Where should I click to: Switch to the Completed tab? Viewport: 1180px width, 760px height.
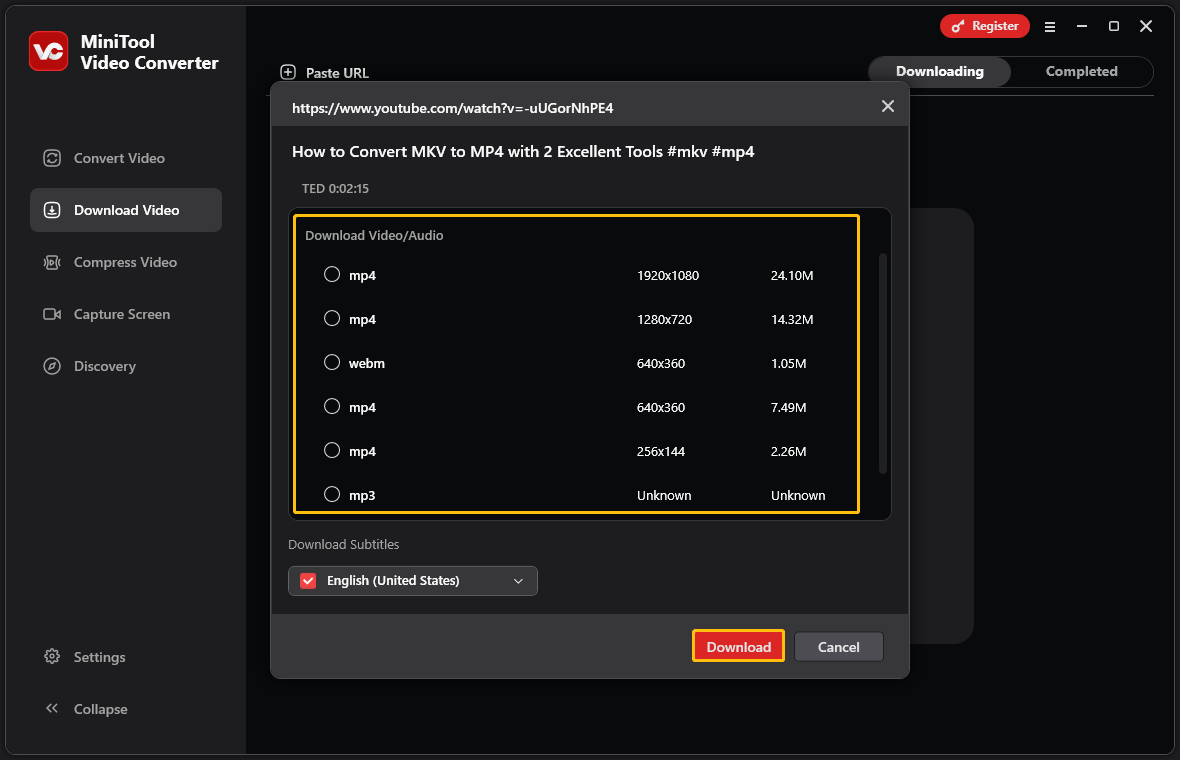1081,71
